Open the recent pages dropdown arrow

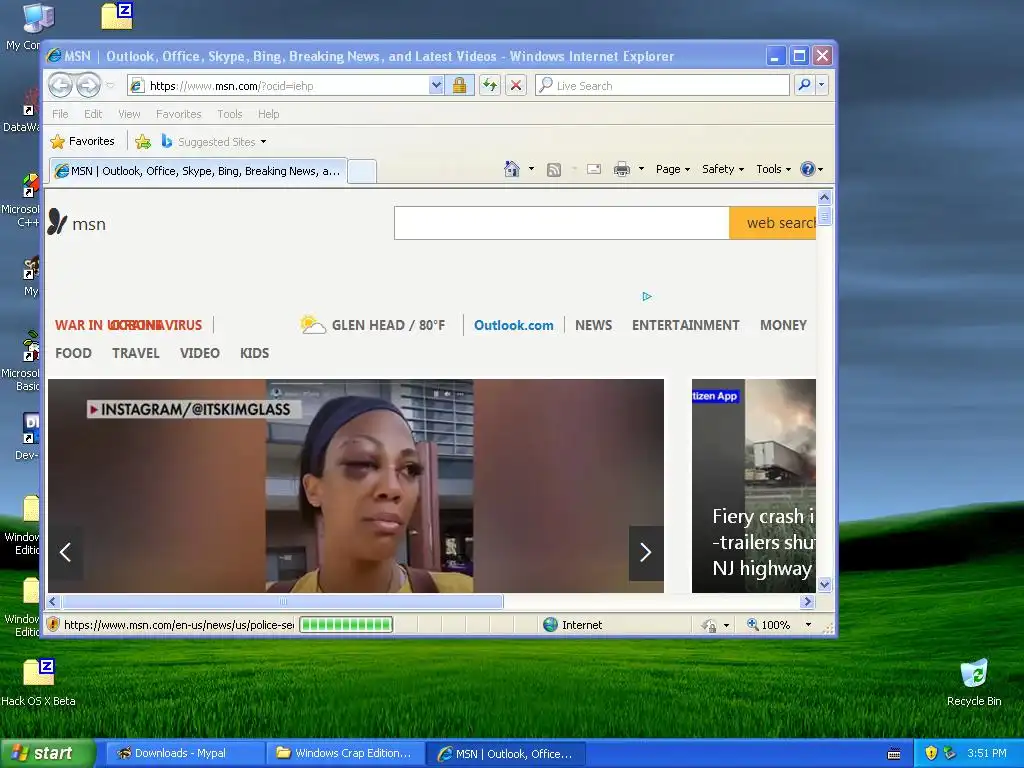[110, 85]
